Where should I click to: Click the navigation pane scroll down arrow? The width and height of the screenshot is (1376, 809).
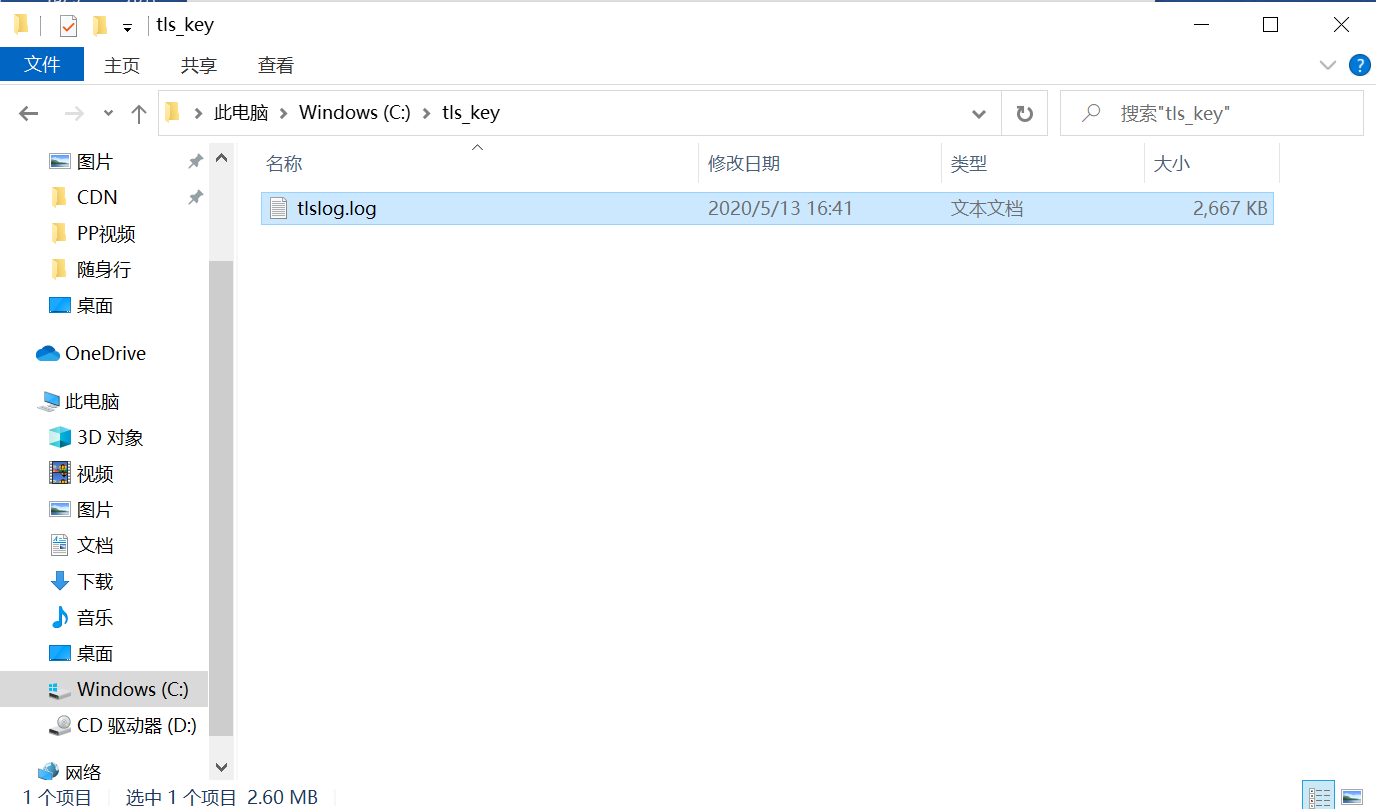221,767
